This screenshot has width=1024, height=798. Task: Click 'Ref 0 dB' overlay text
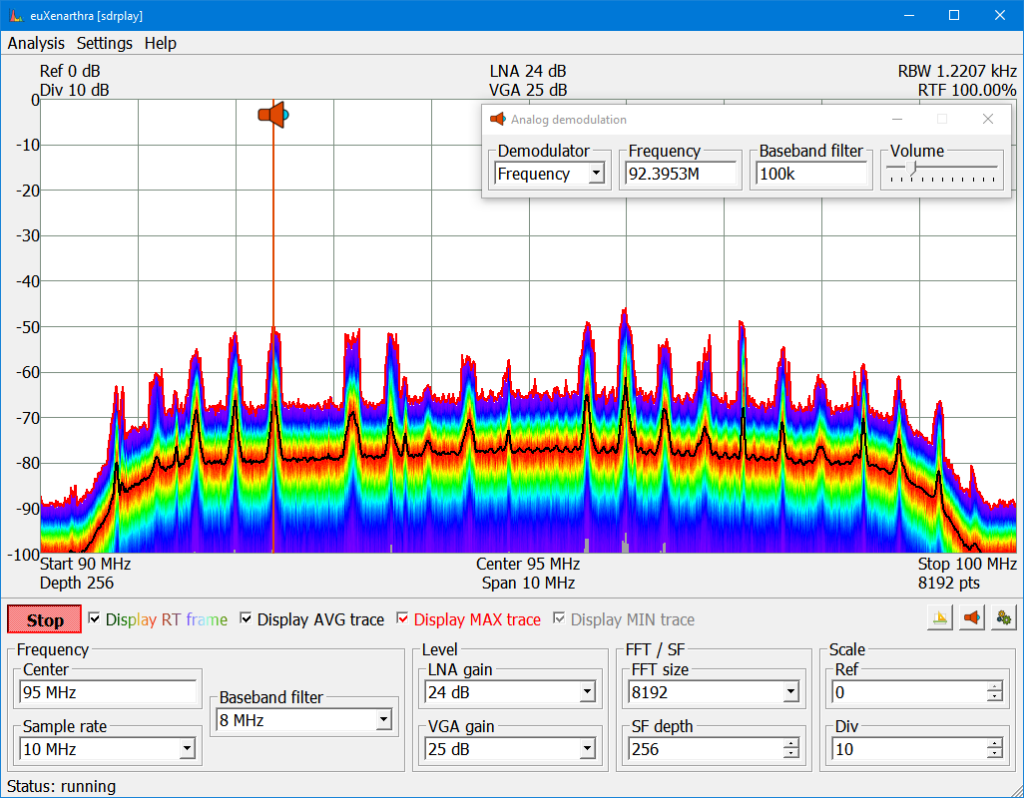(x=70, y=71)
